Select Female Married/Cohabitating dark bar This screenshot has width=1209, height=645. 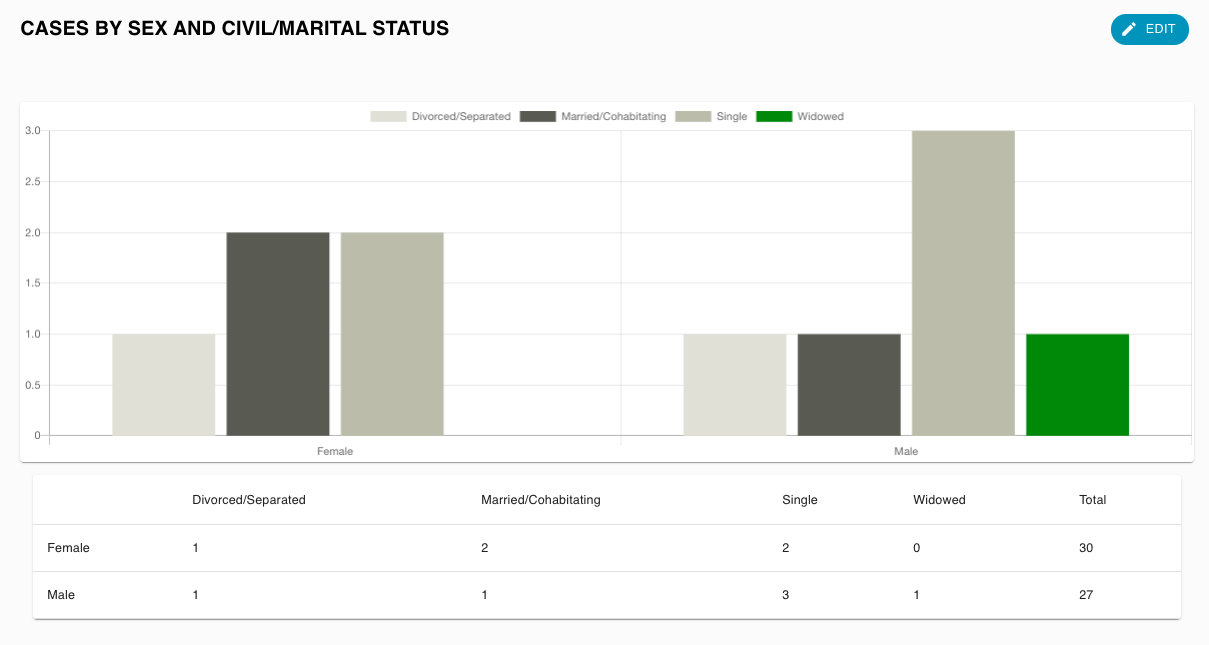(x=278, y=334)
